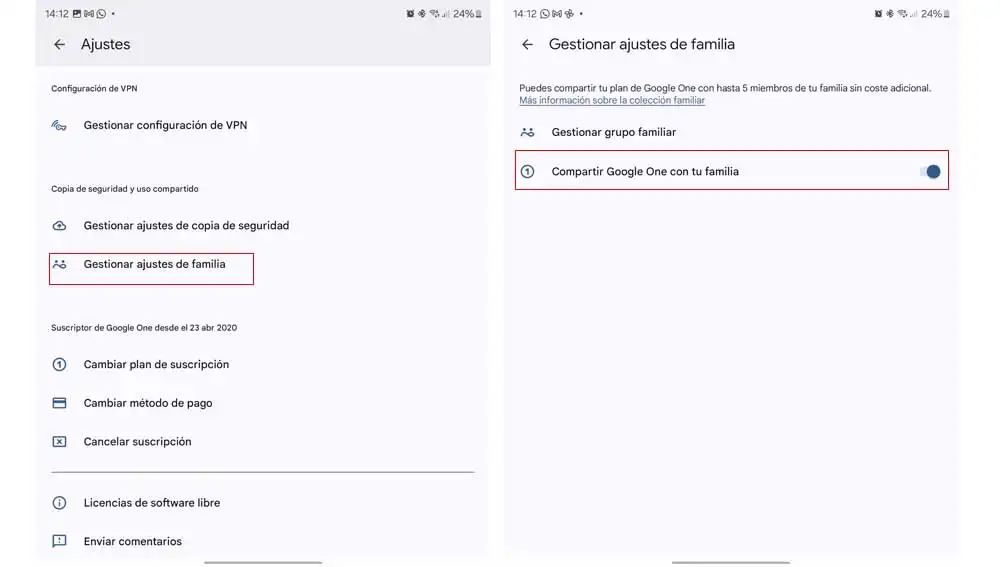Click the send feedback icon
Image resolution: width=1000 pixels, height=567 pixels.
tap(60, 541)
